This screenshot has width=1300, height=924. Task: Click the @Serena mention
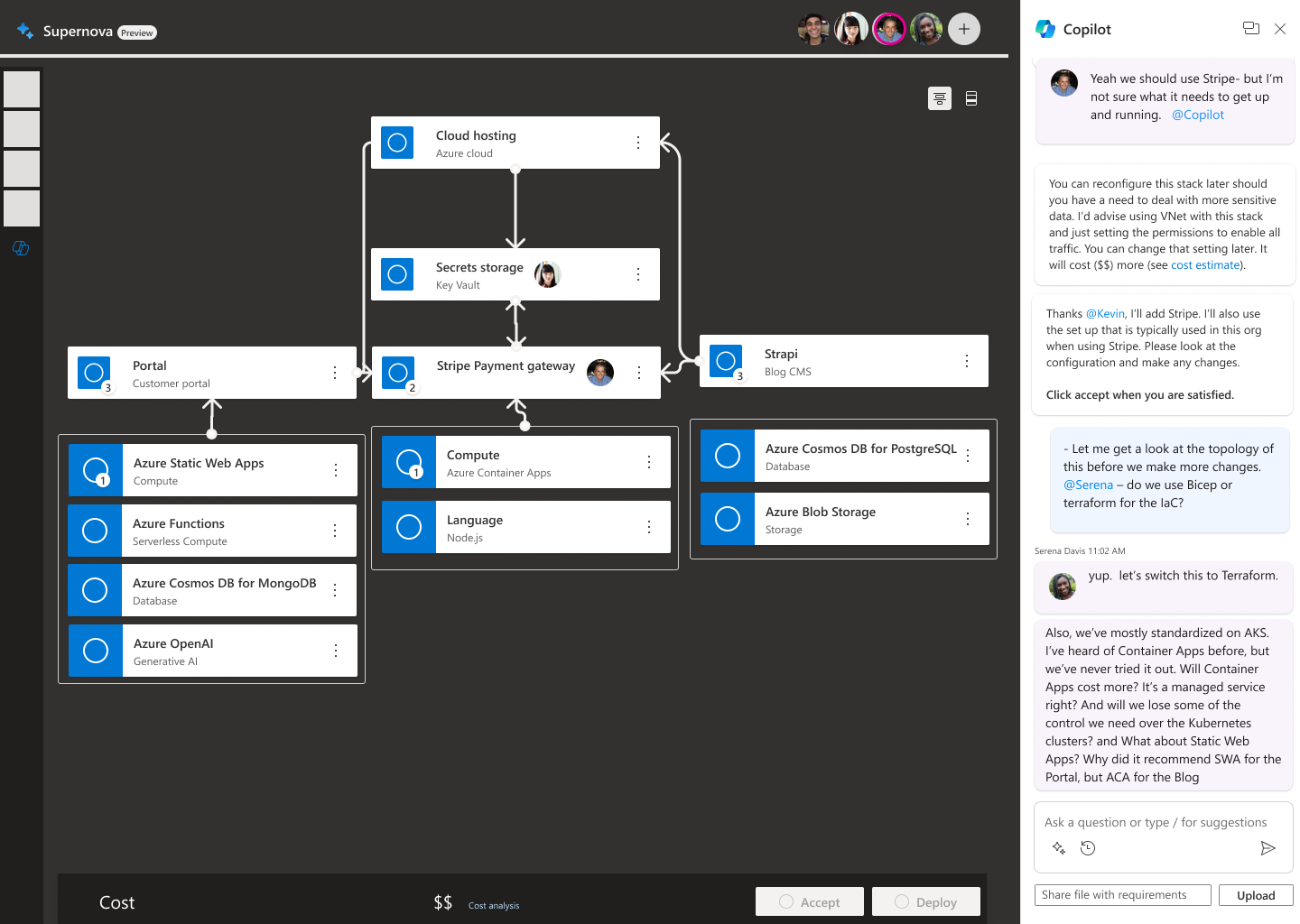coord(1088,485)
